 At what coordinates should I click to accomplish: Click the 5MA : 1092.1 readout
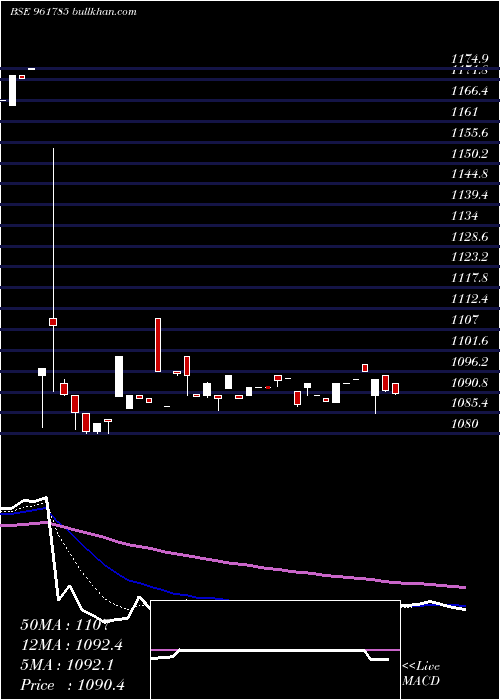coord(67,665)
